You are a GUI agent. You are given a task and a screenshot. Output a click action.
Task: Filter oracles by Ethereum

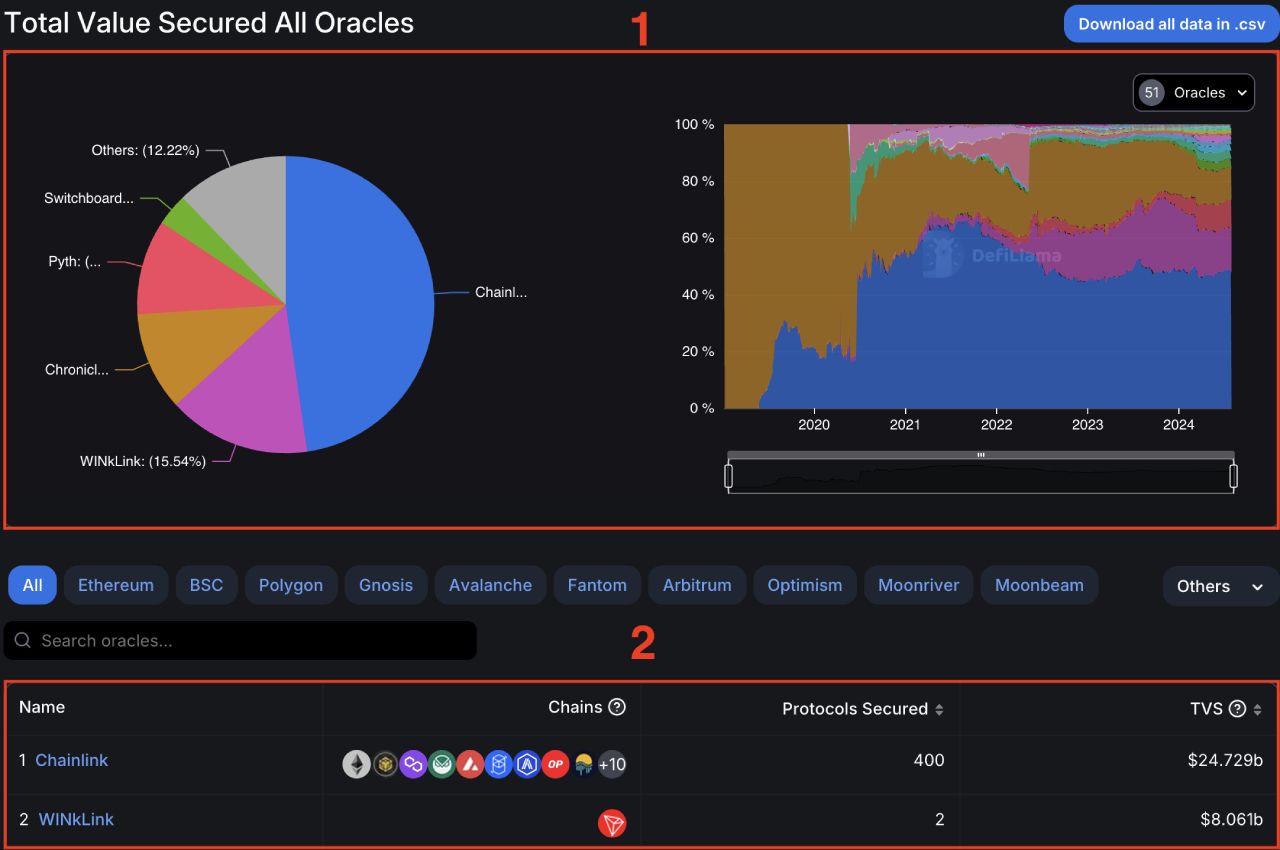click(116, 585)
